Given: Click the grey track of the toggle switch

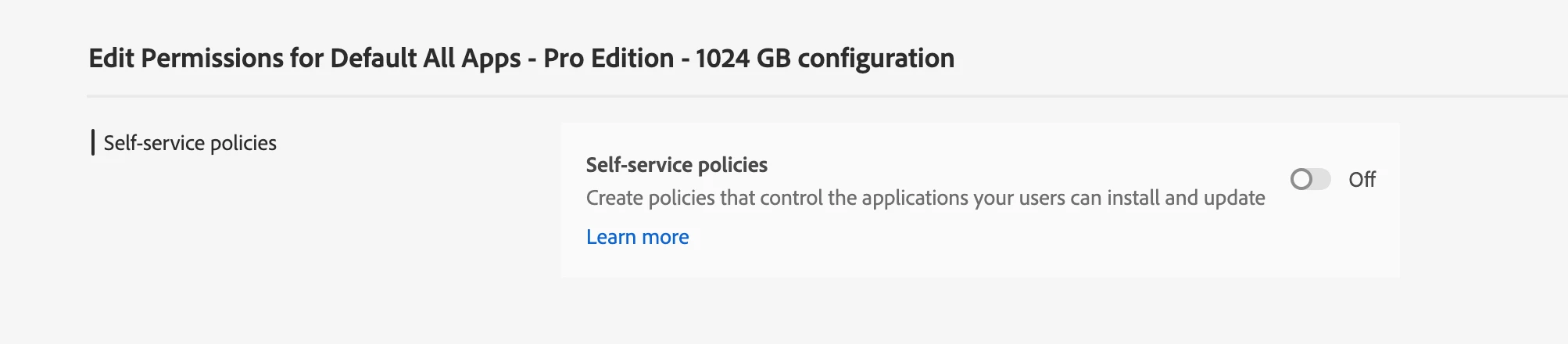Looking at the screenshot, I should pyautogui.click(x=1322, y=180).
